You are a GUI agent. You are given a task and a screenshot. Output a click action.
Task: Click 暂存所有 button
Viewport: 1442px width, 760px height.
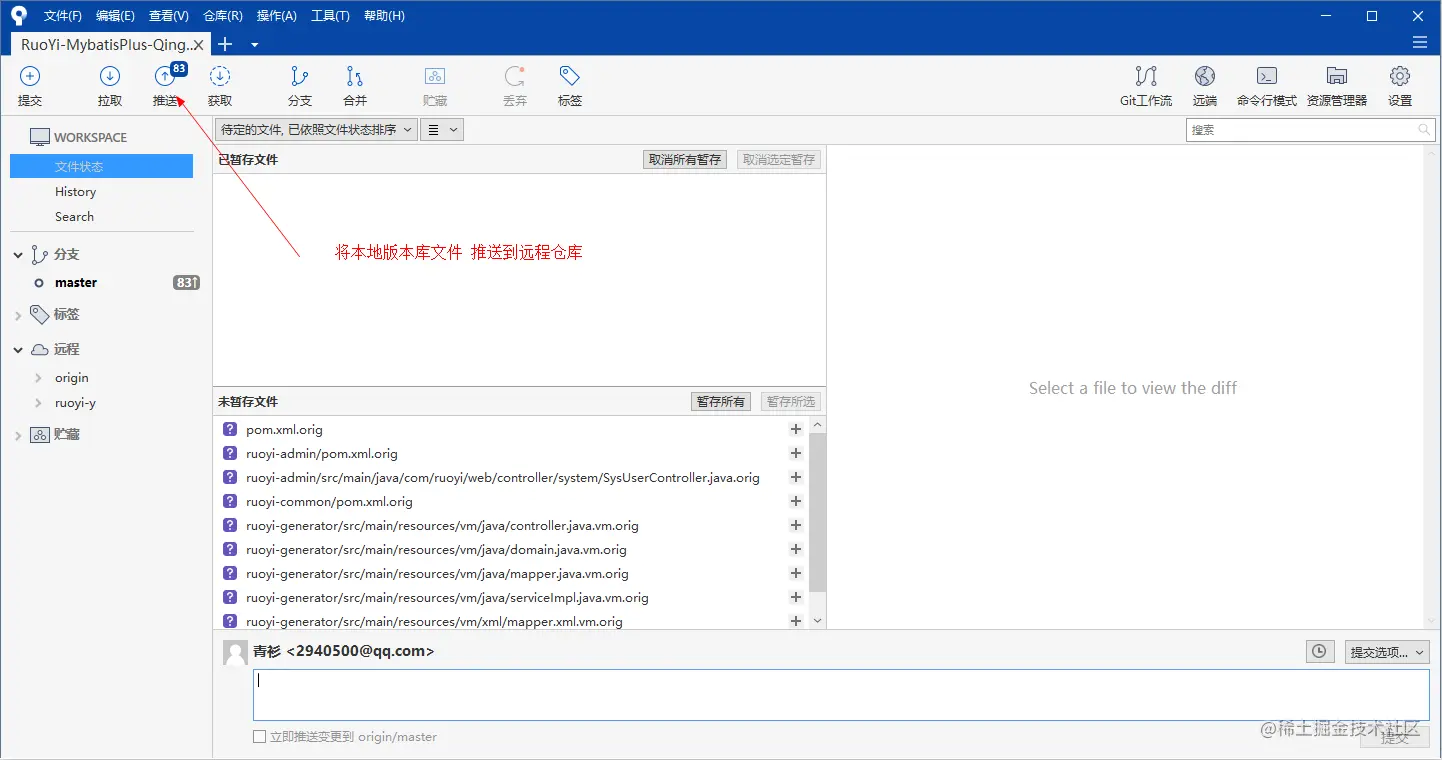(x=721, y=401)
